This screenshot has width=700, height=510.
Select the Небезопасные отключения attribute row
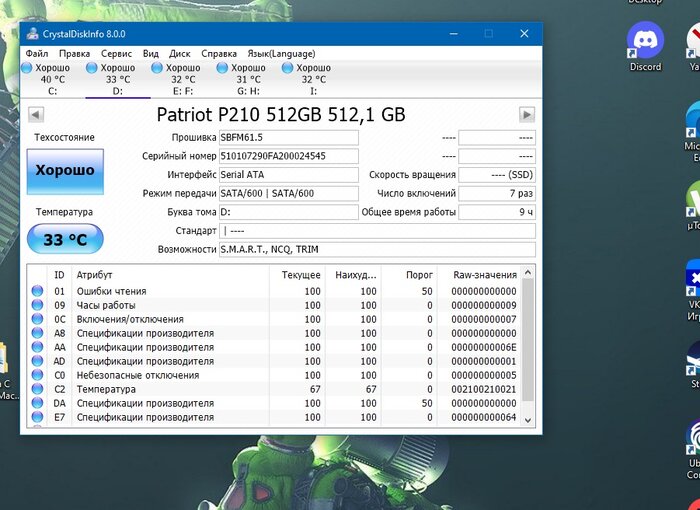click(x=274, y=375)
